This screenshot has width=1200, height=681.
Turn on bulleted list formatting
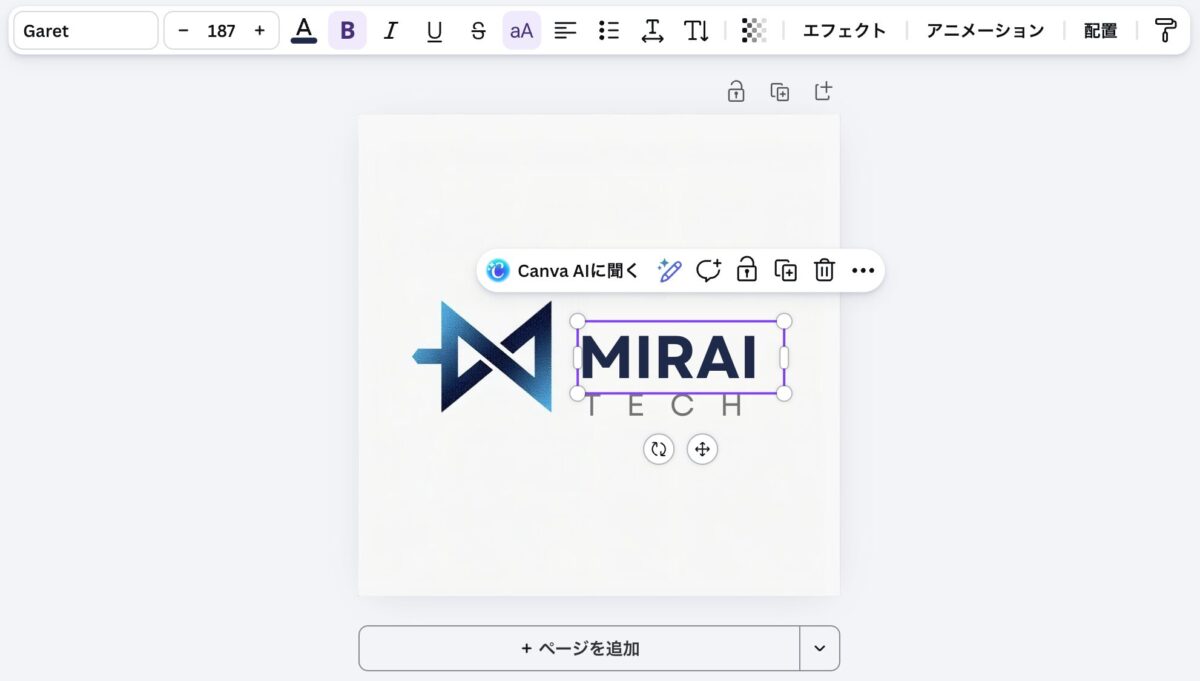[608, 31]
